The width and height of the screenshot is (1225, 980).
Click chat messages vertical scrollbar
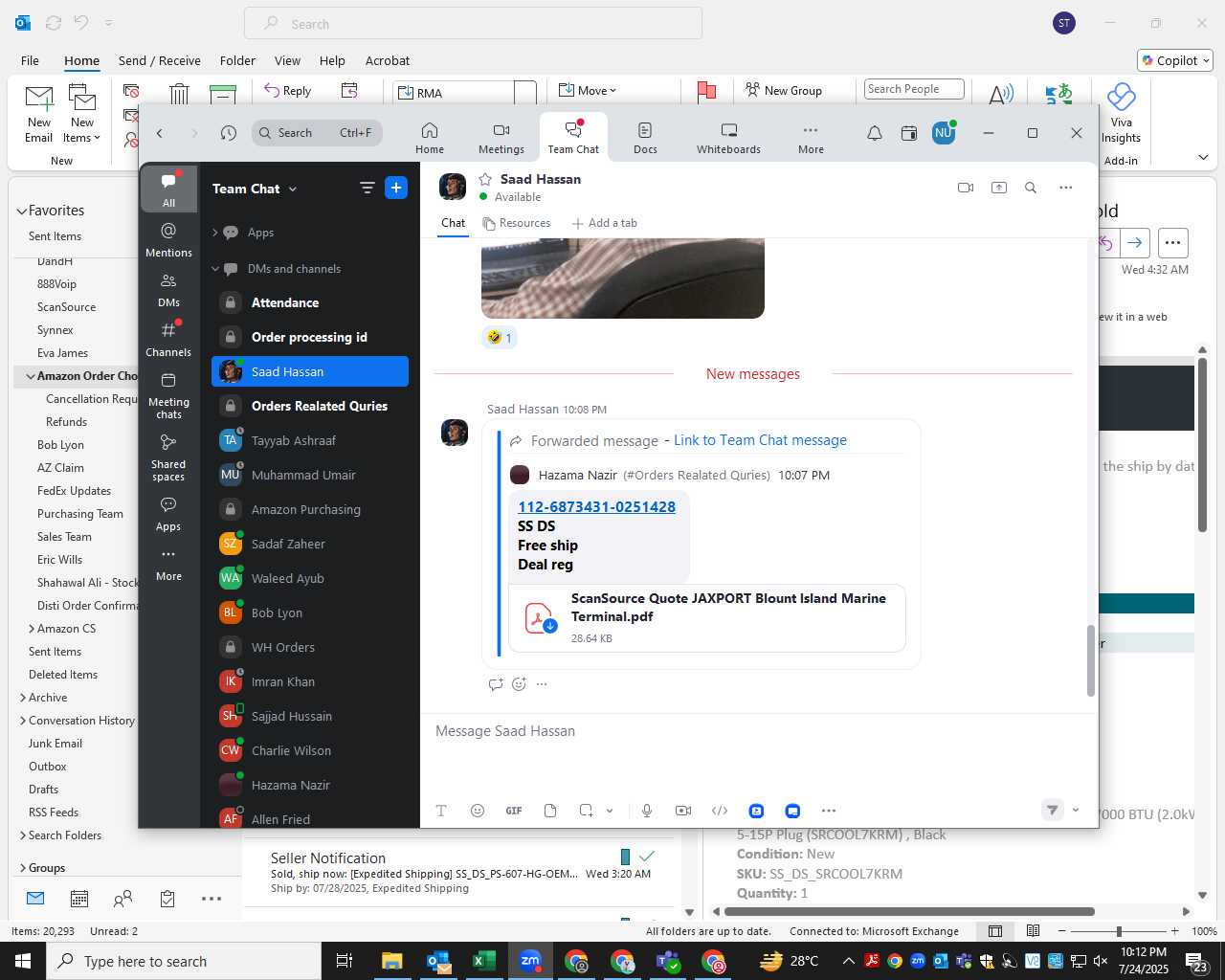point(1090,660)
